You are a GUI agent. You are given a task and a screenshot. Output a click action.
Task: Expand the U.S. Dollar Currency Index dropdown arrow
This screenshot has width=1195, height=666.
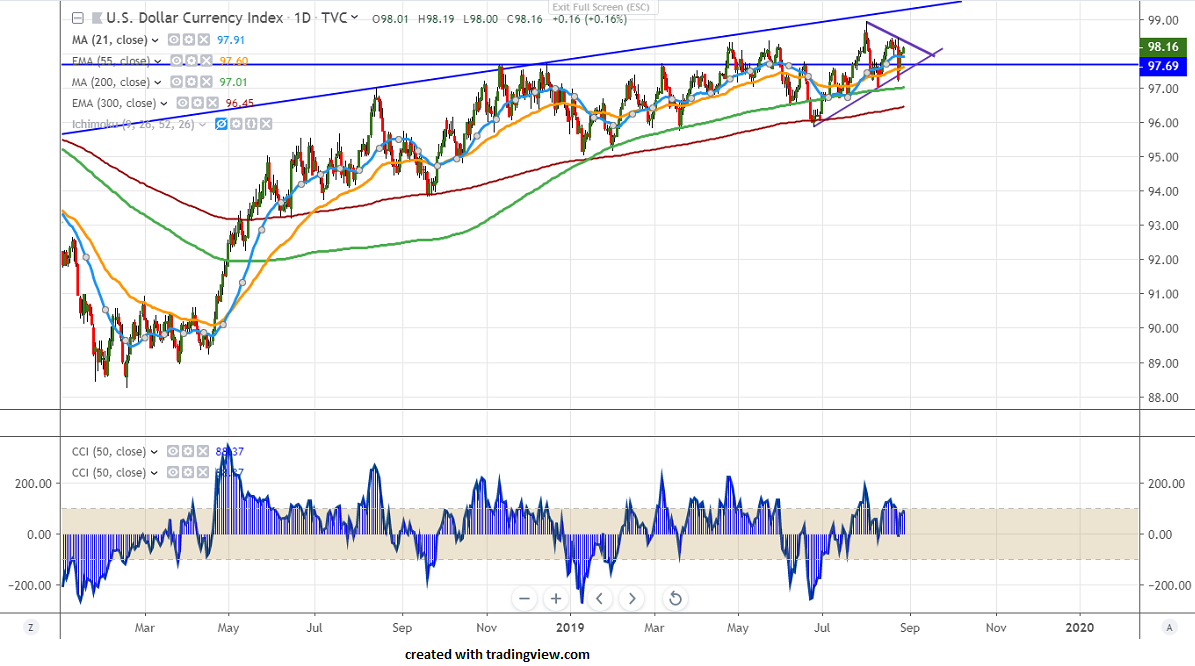(354, 18)
